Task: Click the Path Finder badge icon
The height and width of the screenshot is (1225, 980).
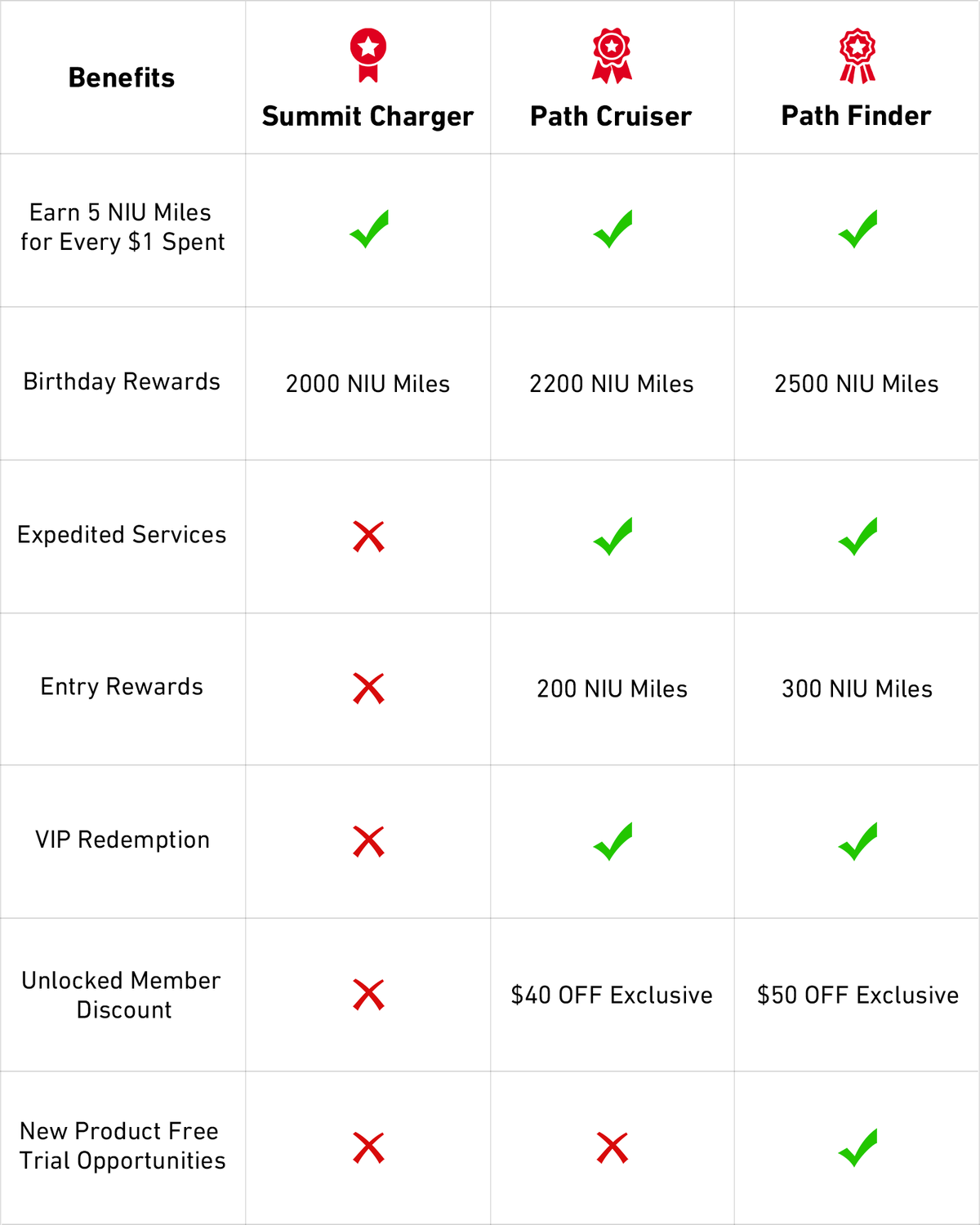Action: point(857,56)
